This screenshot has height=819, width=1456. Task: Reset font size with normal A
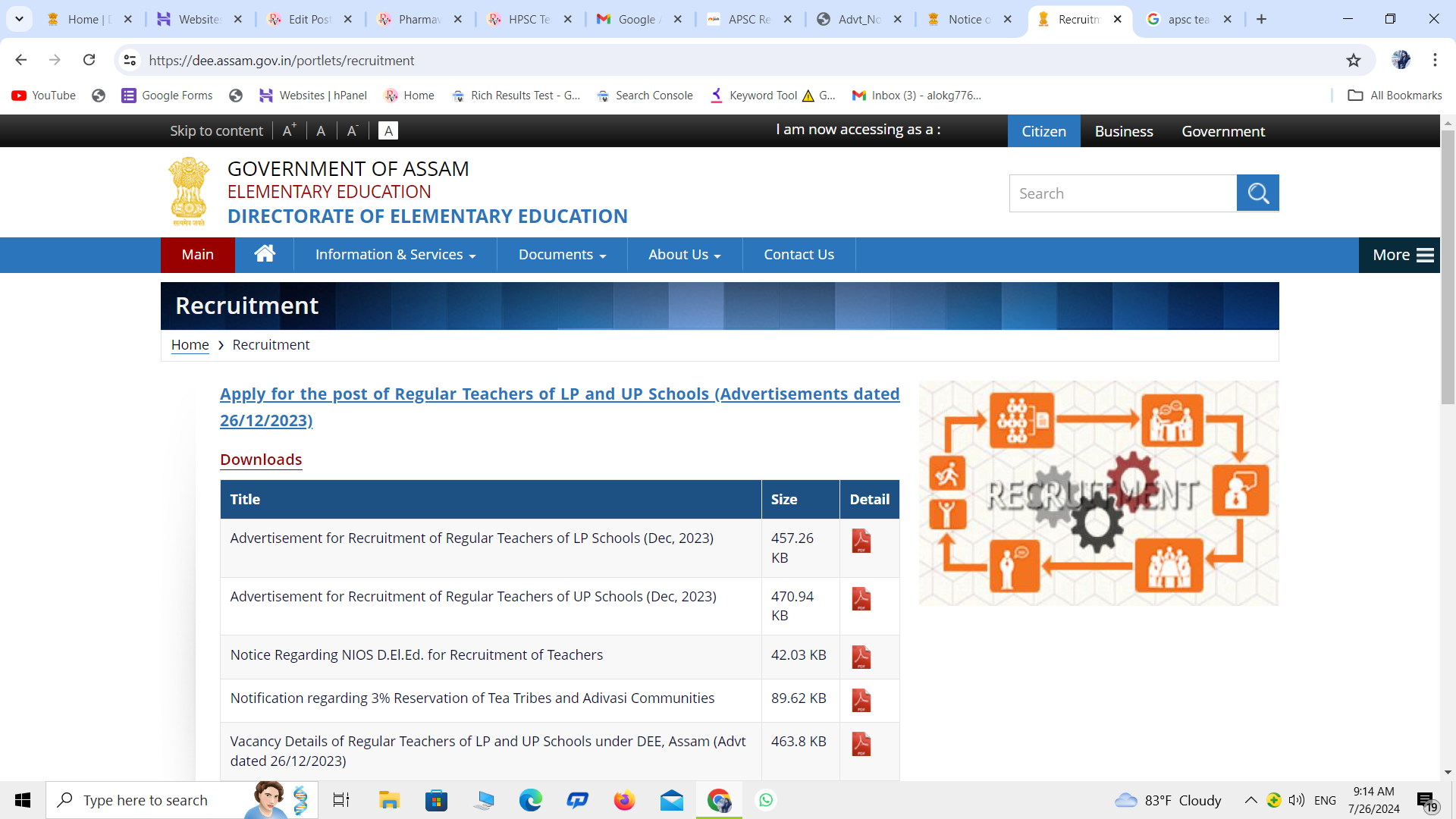point(321,130)
